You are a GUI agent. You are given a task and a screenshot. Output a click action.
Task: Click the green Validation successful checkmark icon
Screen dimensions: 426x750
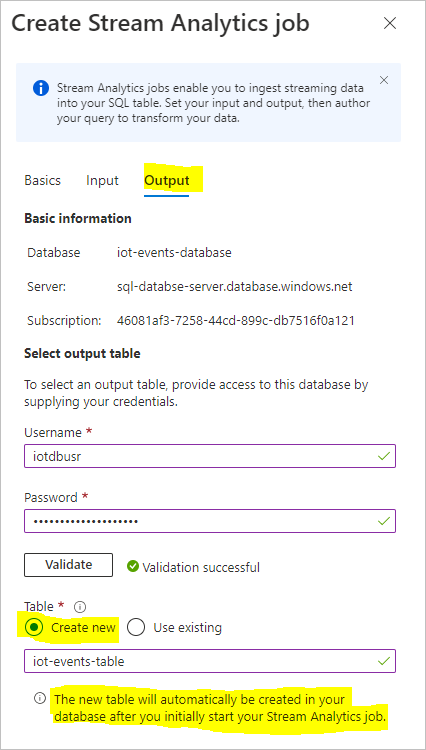(x=132, y=567)
